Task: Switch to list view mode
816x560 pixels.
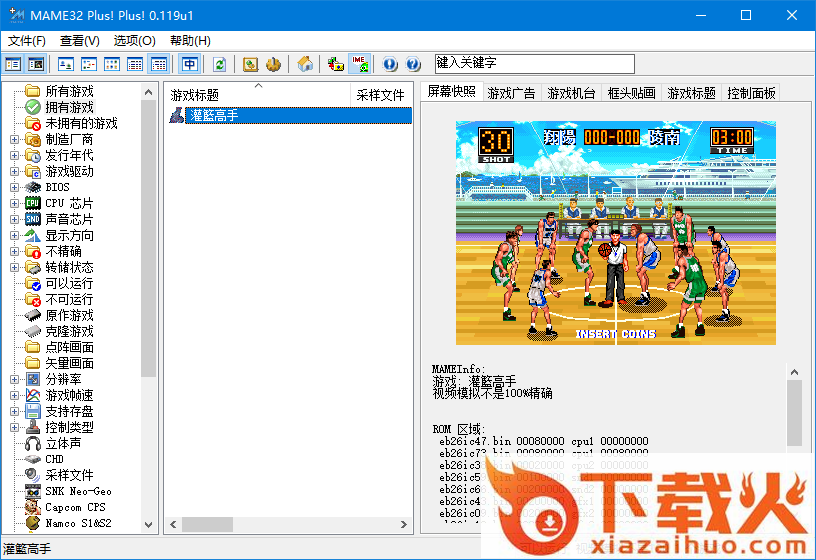Action: click(112, 65)
